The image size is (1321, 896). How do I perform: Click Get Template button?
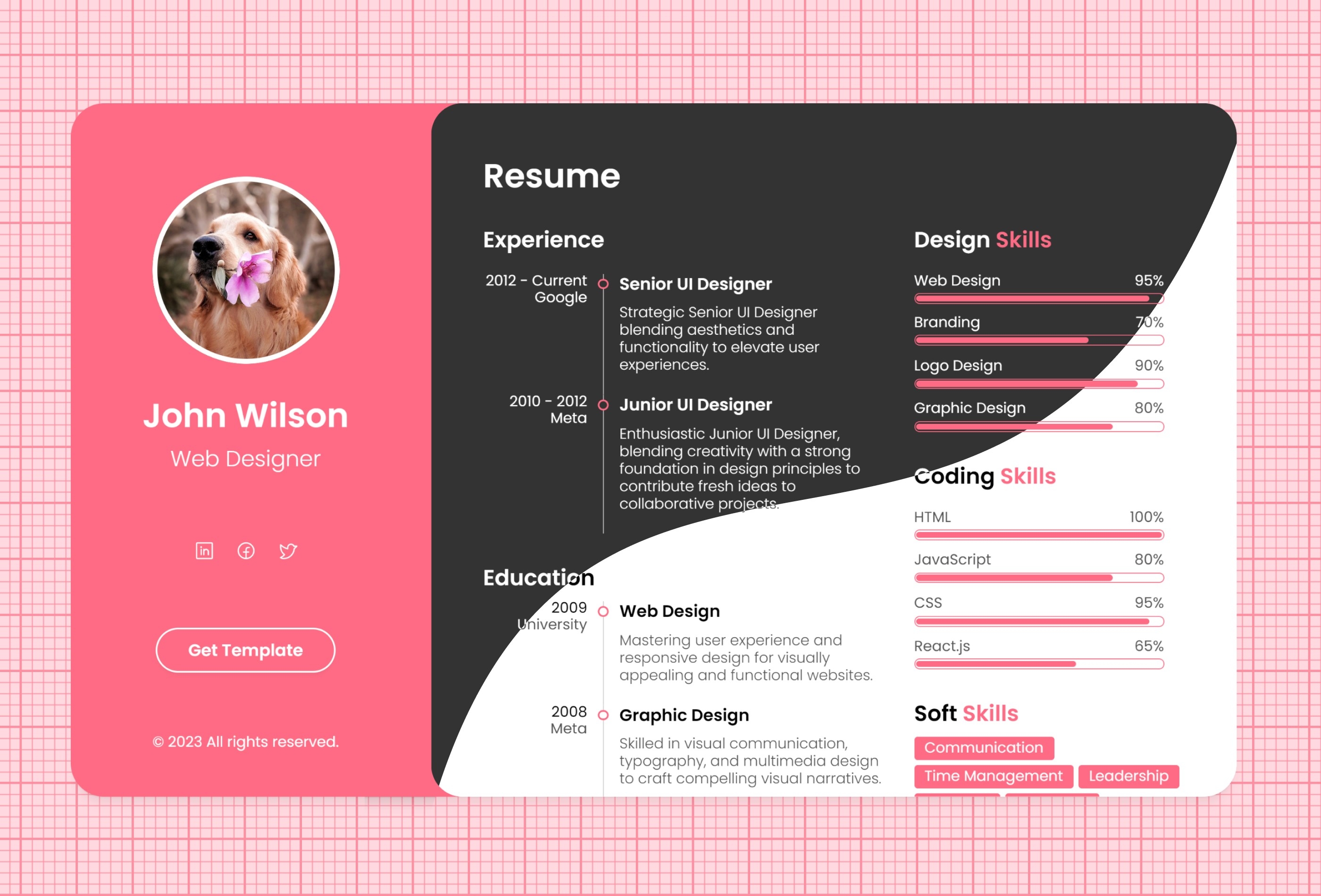click(245, 650)
